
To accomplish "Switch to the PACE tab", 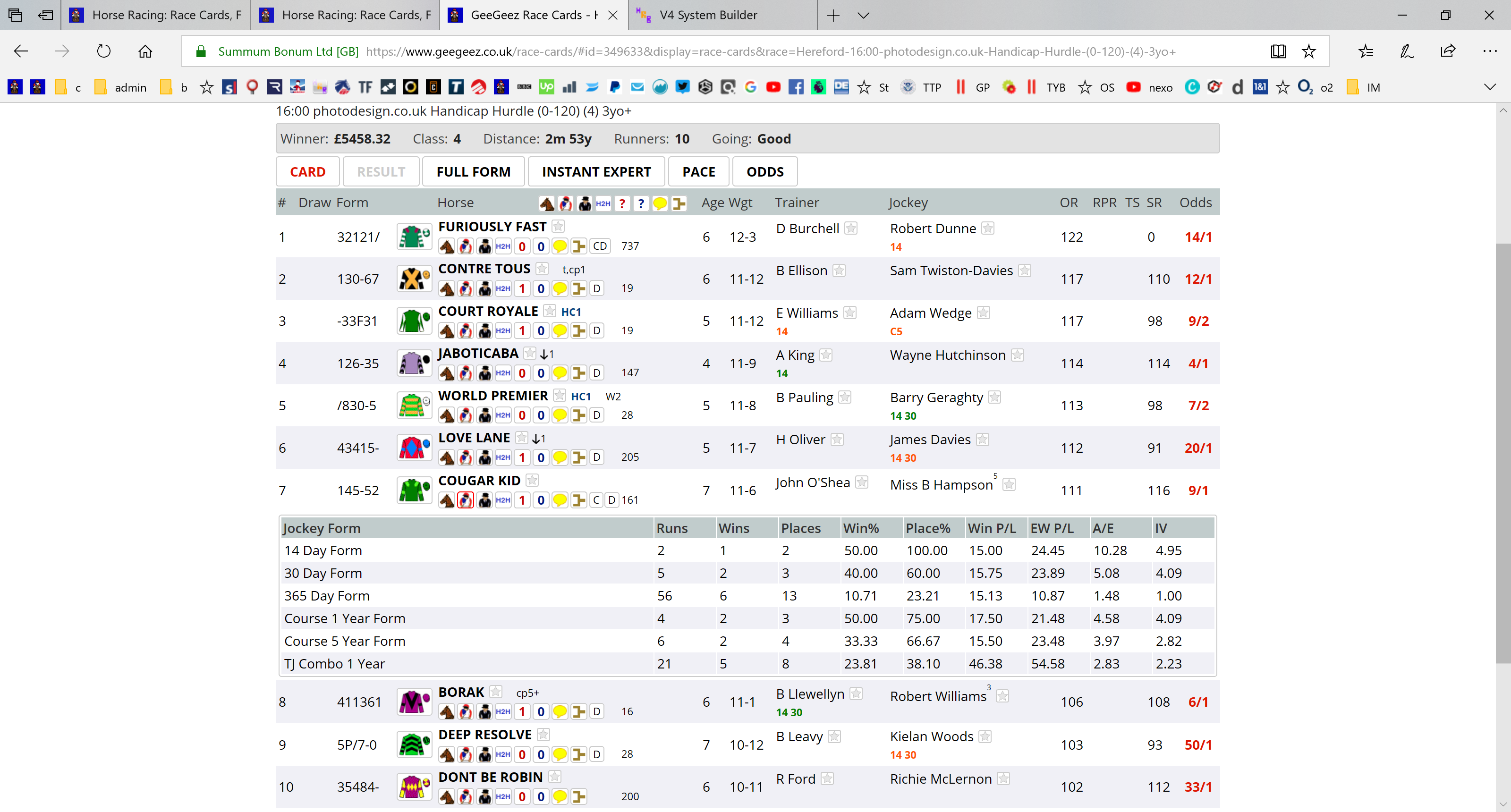I will (699, 172).
